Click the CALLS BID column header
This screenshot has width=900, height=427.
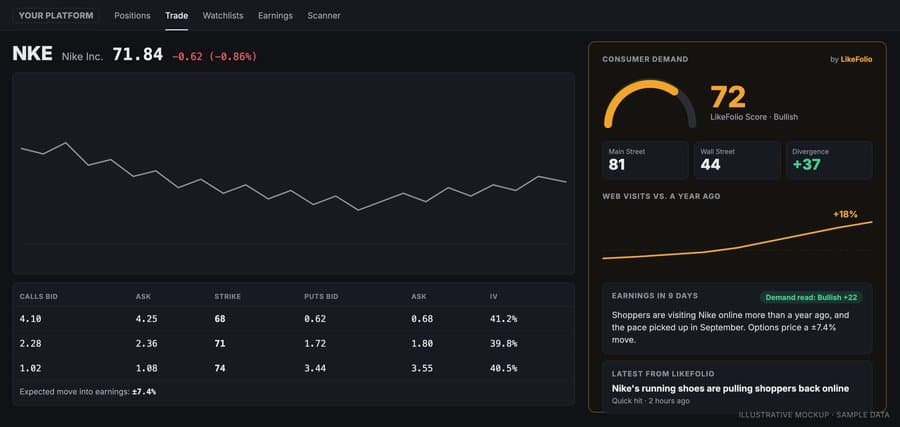[x=38, y=297]
